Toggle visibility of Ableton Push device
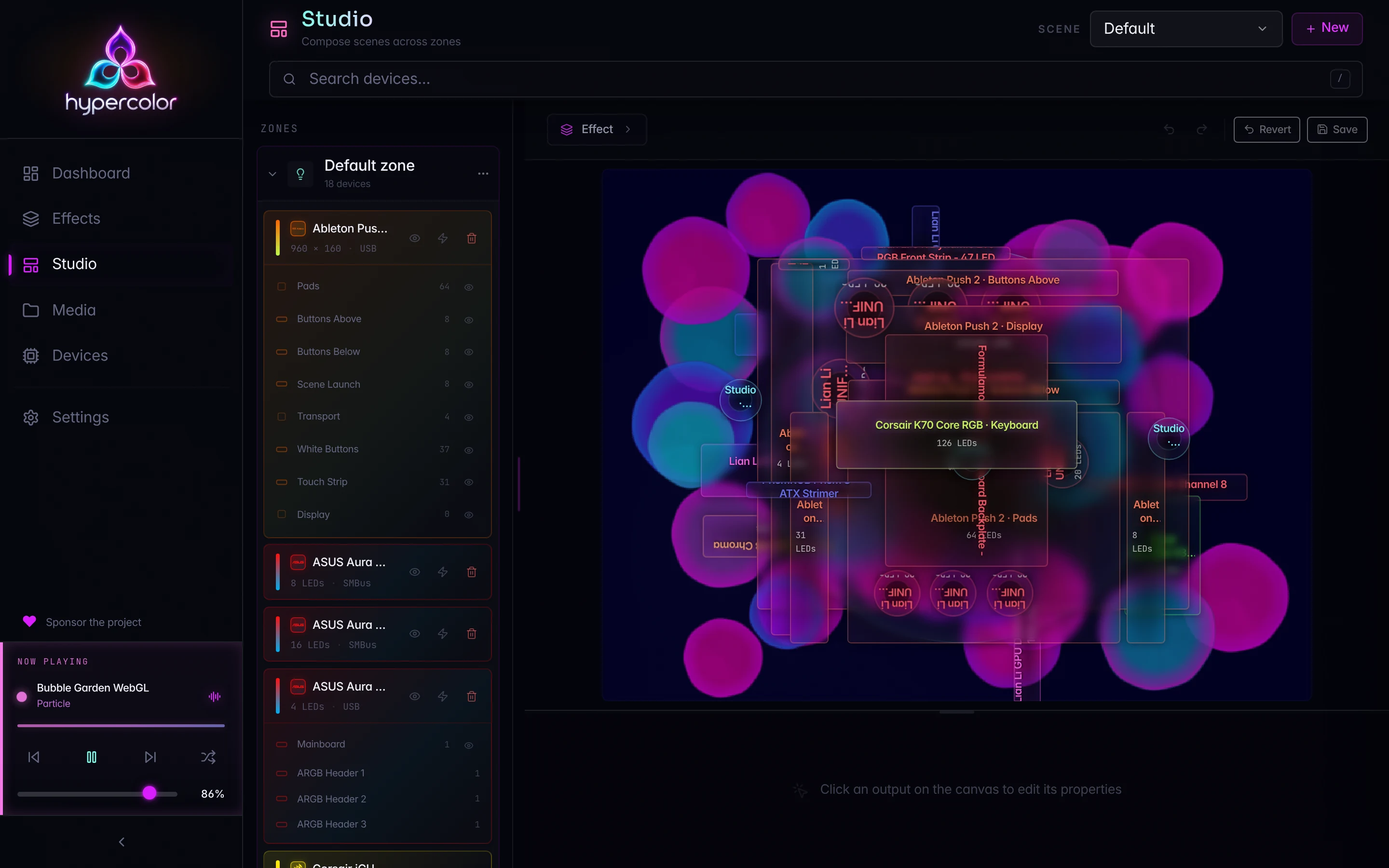Image resolution: width=1389 pixels, height=868 pixels. tap(414, 238)
